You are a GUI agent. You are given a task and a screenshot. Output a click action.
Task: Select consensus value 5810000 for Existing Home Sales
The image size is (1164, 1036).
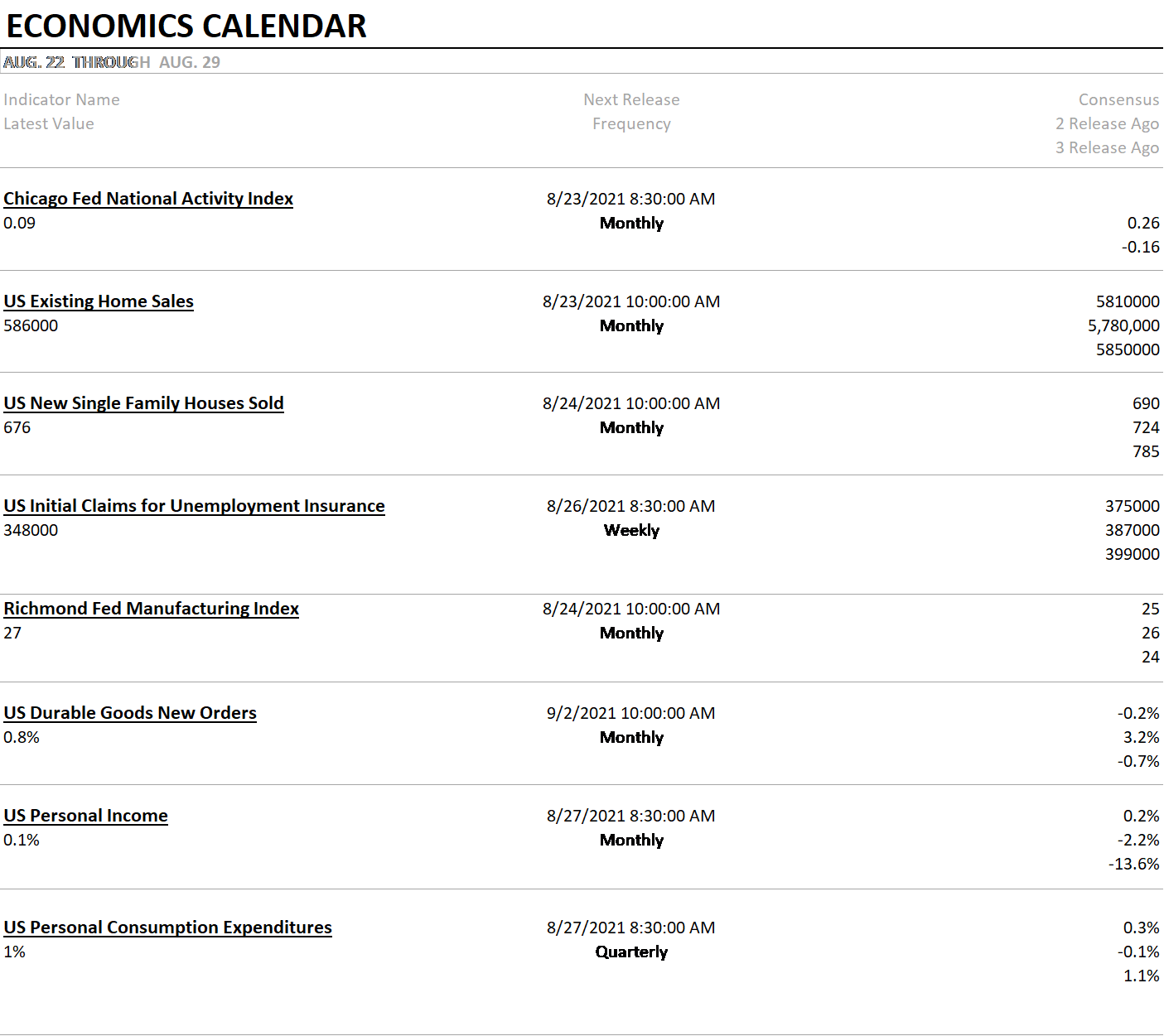[1128, 301]
